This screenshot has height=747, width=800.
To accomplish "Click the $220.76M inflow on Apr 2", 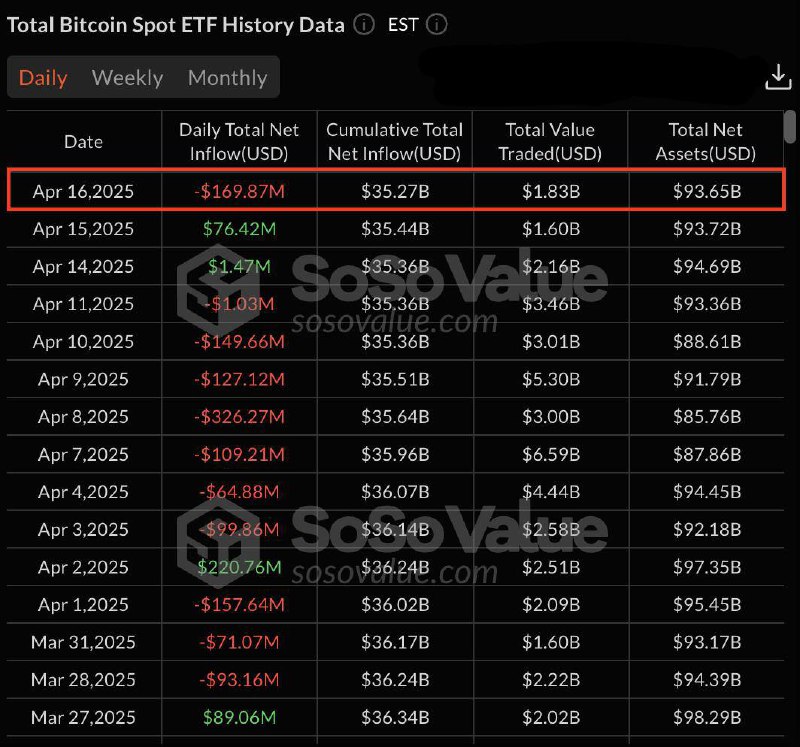I will pyautogui.click(x=239, y=567).
